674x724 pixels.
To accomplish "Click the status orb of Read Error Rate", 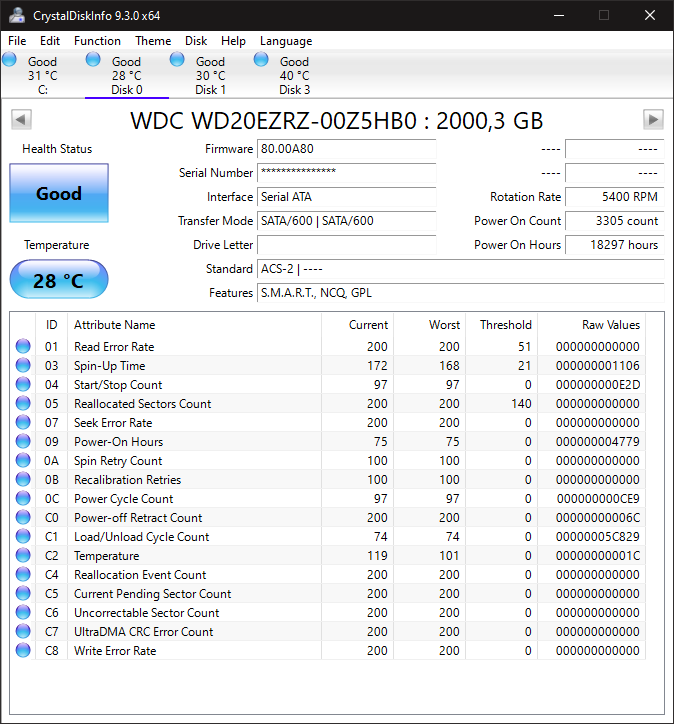I will [23, 346].
